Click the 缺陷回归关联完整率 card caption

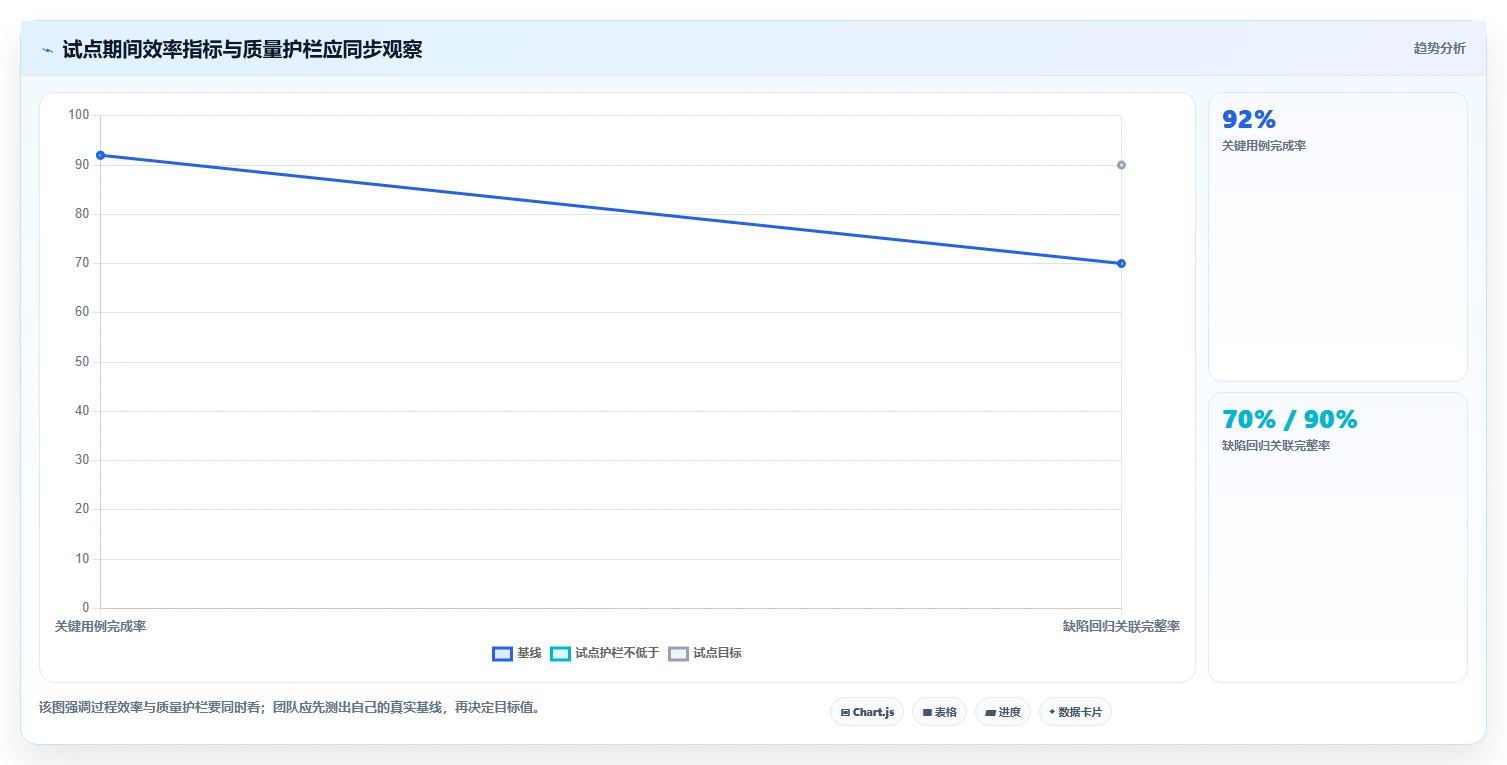tap(1276, 446)
